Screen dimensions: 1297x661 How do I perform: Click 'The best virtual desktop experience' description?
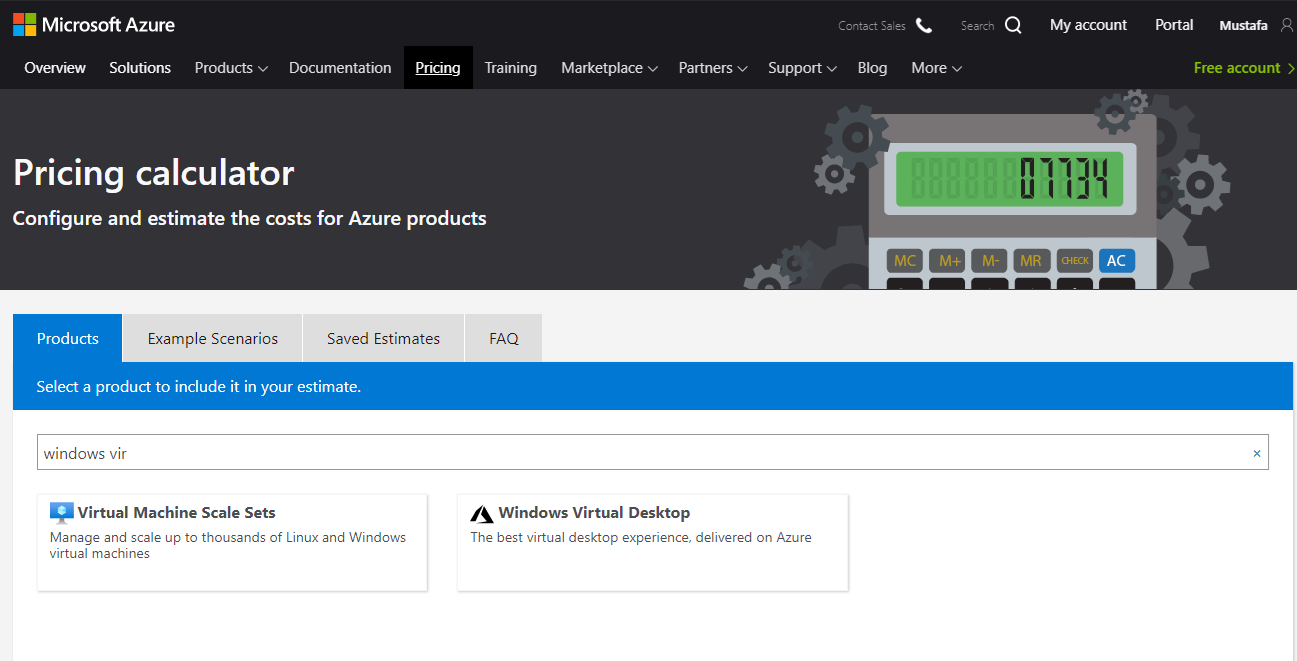click(641, 537)
